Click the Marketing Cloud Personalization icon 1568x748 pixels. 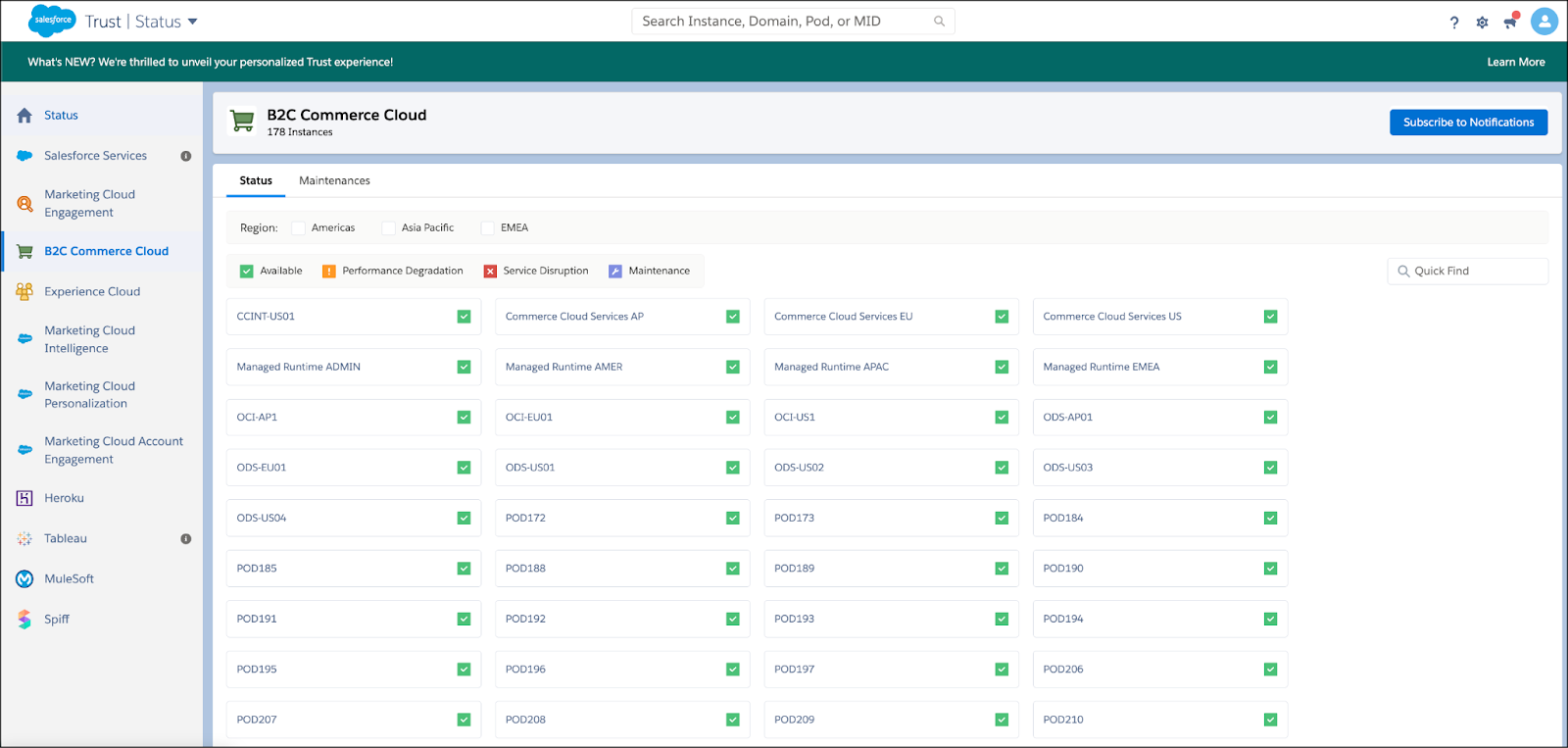pos(24,394)
